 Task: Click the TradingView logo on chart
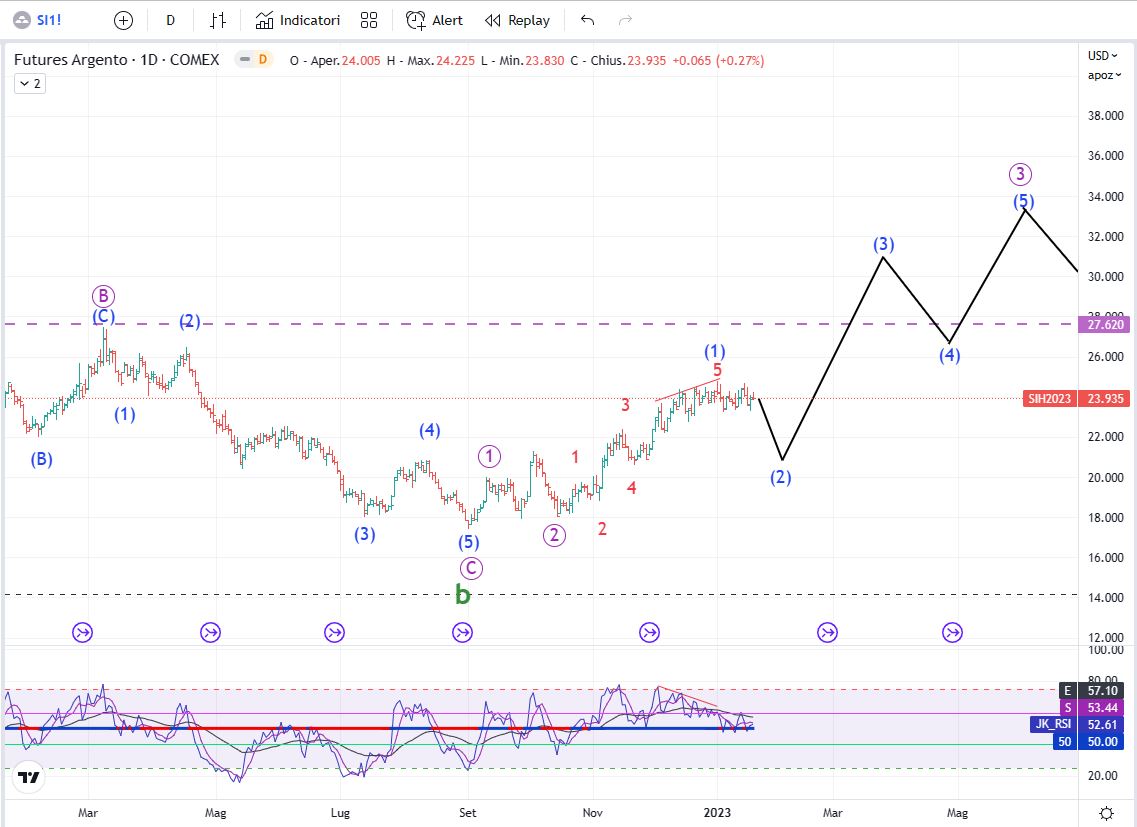click(29, 777)
